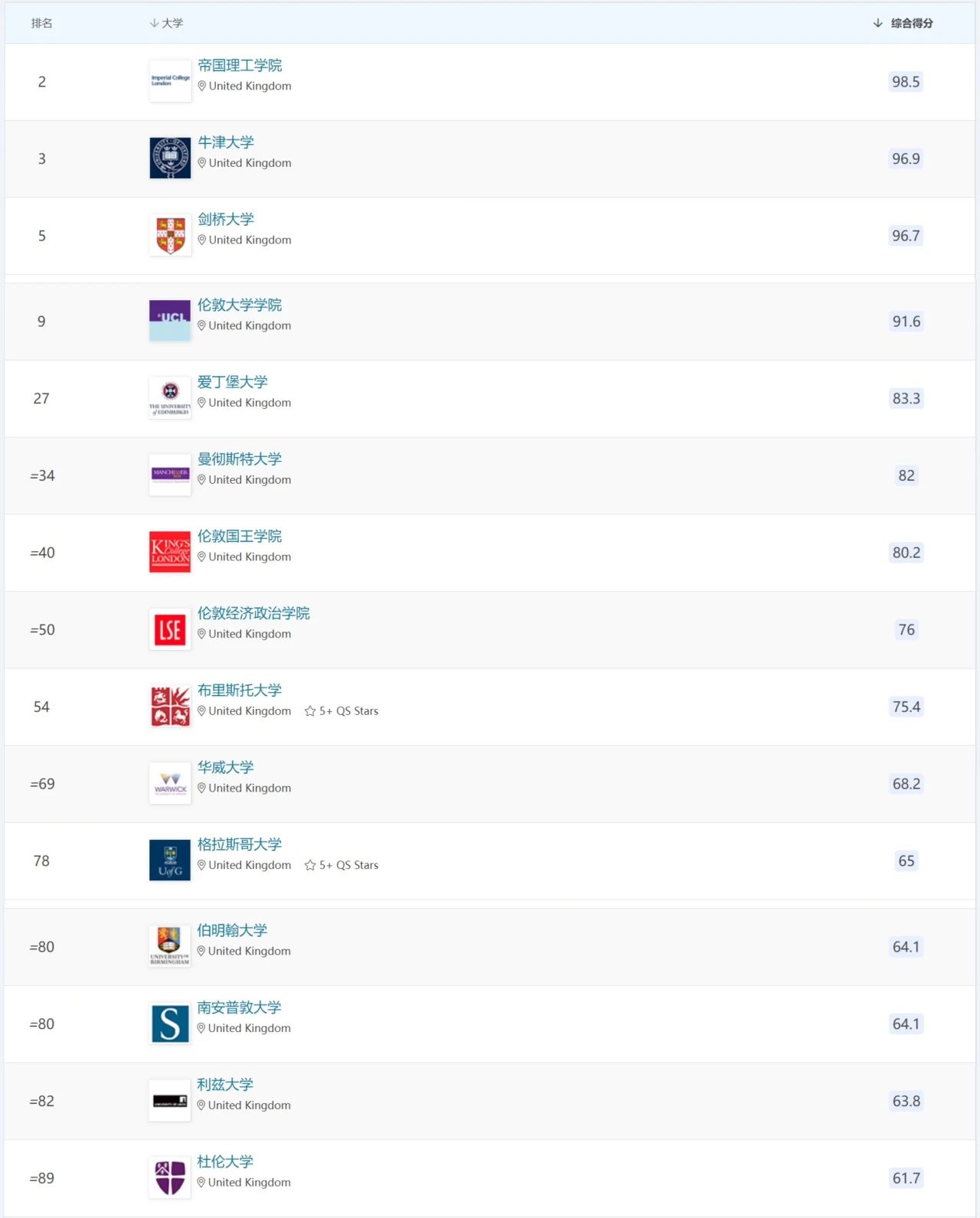Click the UCL purple logo
The width and height of the screenshot is (980, 1218).
pyautogui.click(x=170, y=321)
